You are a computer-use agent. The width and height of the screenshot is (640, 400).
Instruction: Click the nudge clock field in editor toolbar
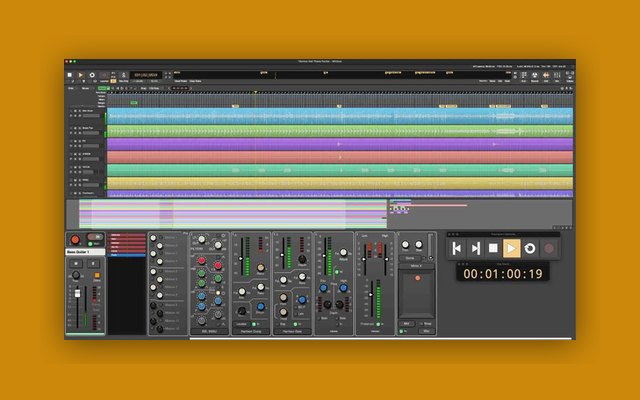point(180,88)
